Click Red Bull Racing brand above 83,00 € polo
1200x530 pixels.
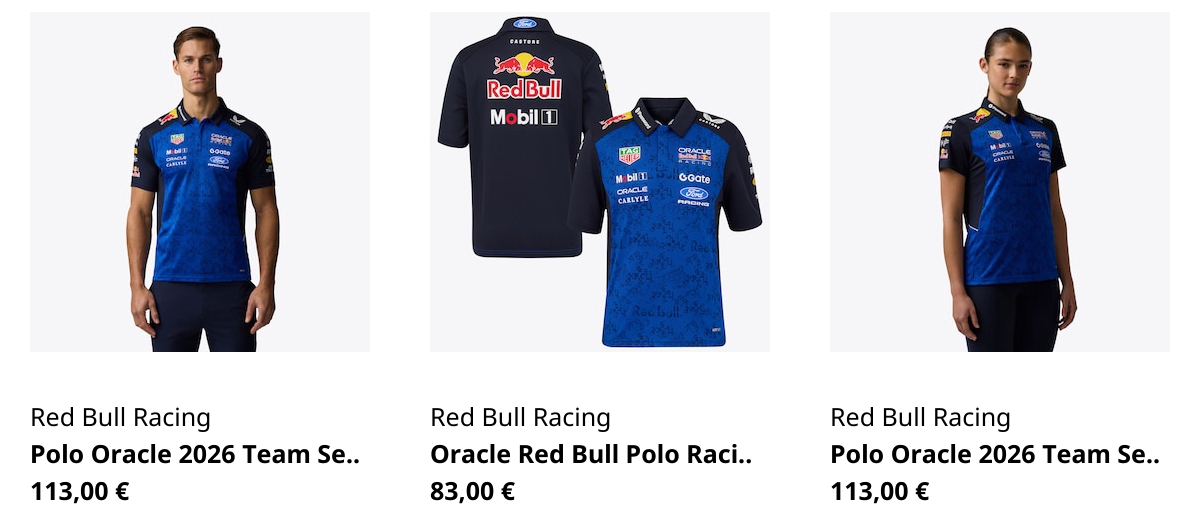pyautogui.click(x=520, y=418)
